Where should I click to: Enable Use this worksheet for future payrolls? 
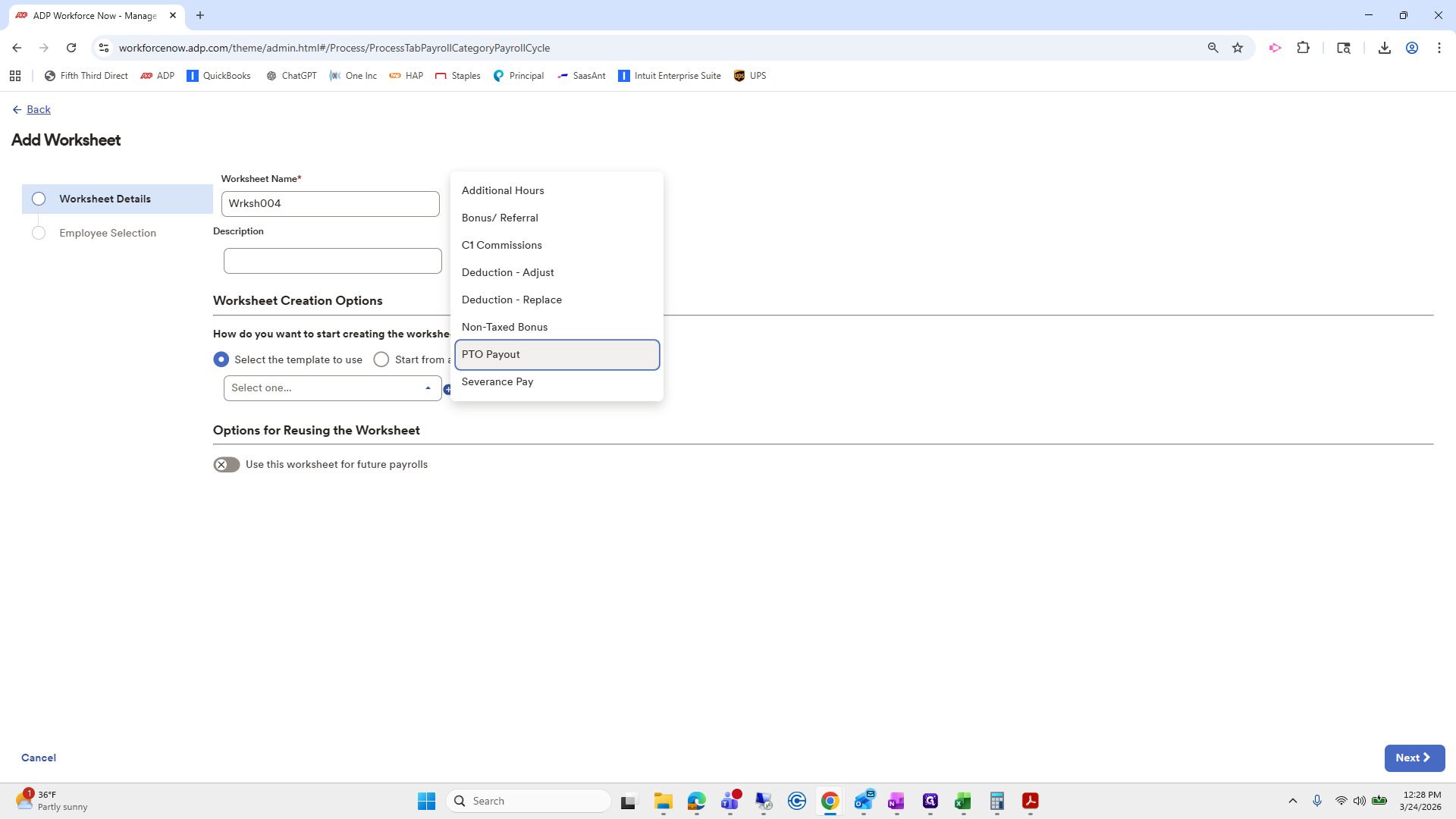coord(226,464)
